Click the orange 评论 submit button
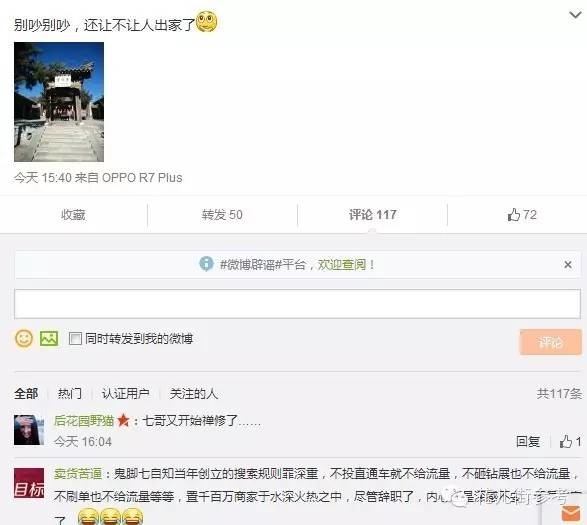Viewport: 587px width, 525px height. (x=551, y=342)
